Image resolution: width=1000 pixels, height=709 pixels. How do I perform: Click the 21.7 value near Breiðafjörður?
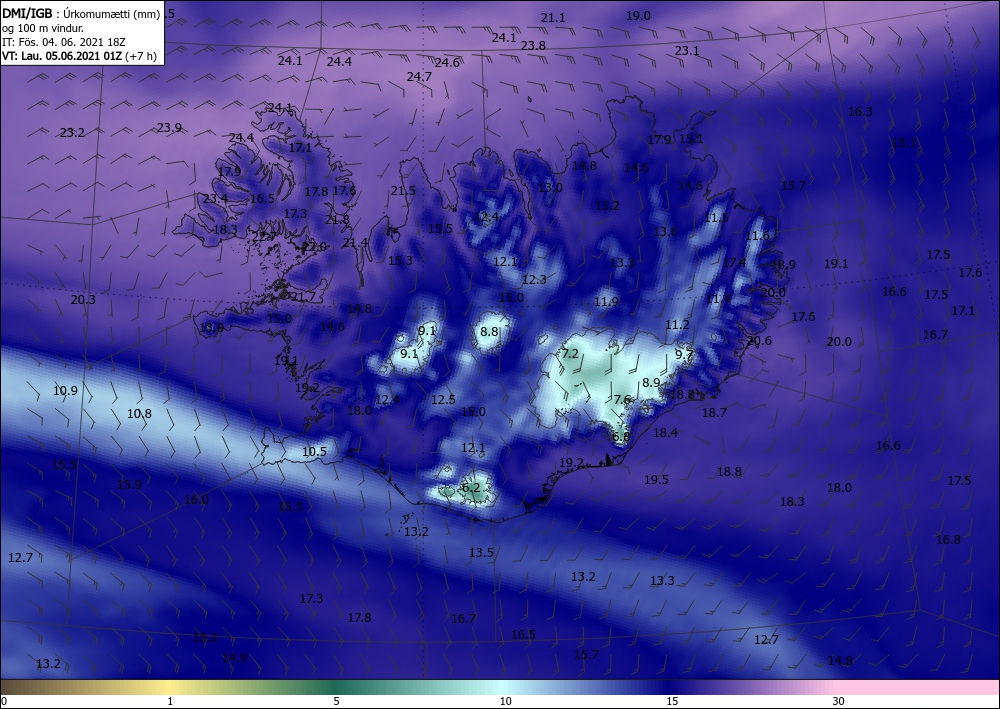pos(303,296)
